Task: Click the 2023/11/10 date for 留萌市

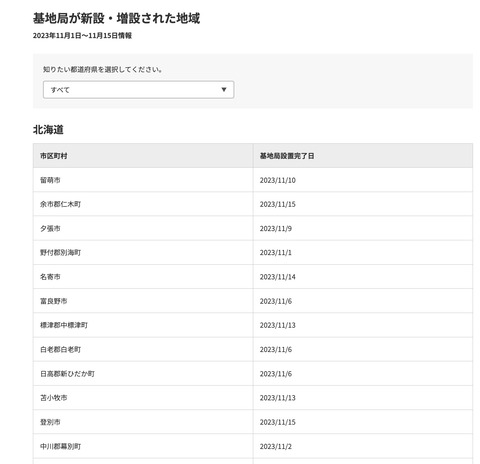Action: click(278, 180)
